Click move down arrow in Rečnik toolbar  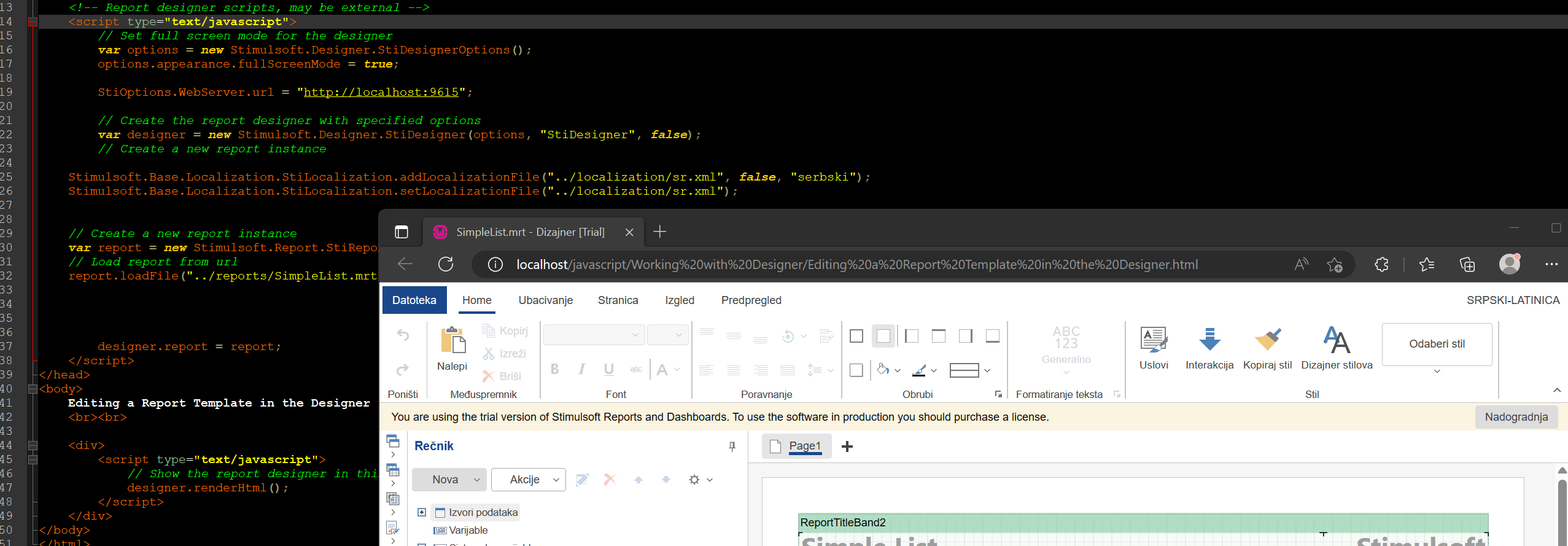pos(666,480)
